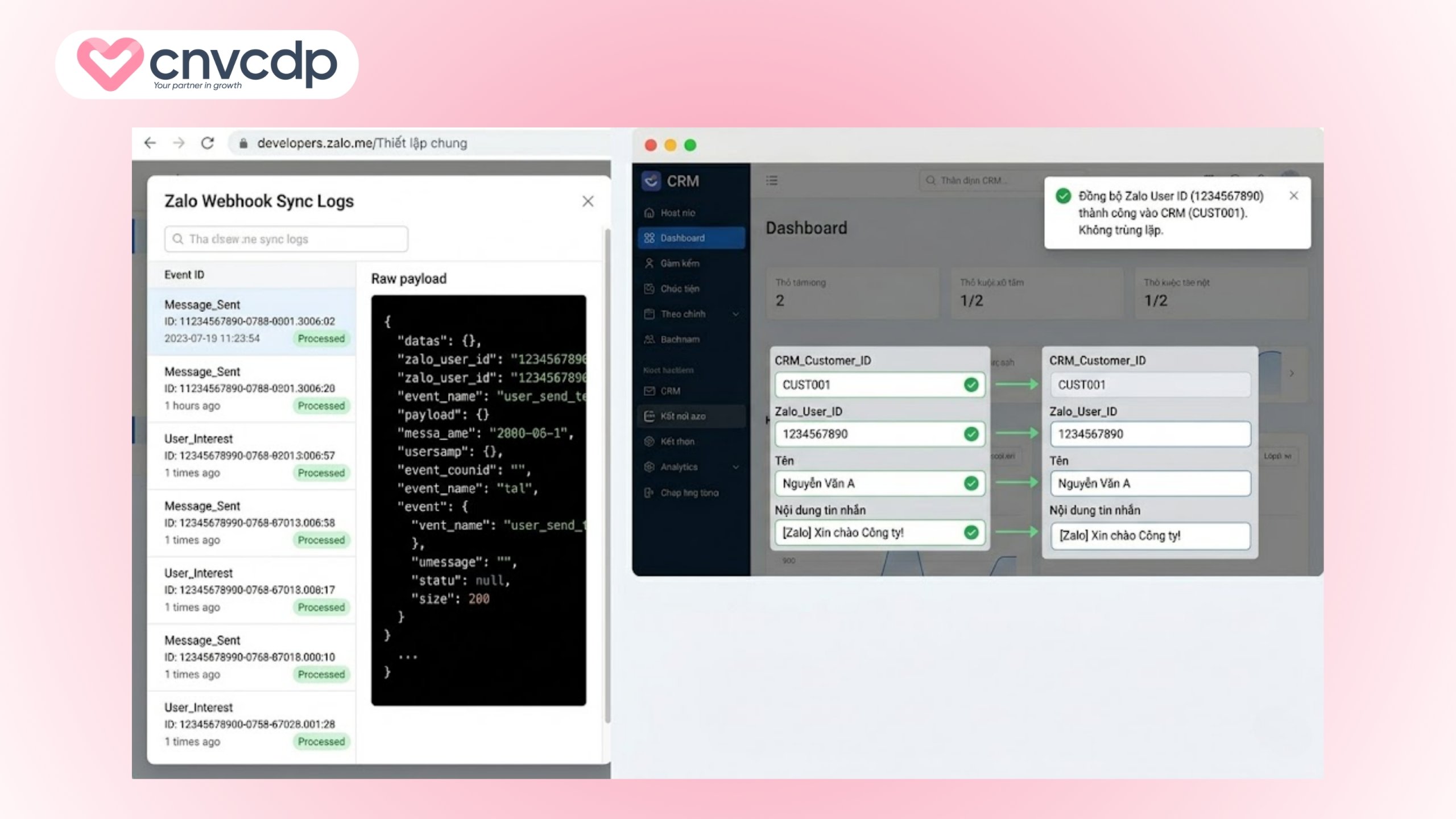Click the browser forward arrow
This screenshot has width=1456, height=819.
click(x=179, y=143)
